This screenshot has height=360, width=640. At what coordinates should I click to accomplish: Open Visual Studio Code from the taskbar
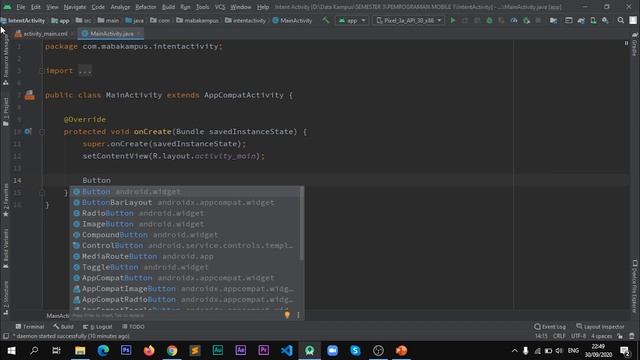tap(287, 351)
